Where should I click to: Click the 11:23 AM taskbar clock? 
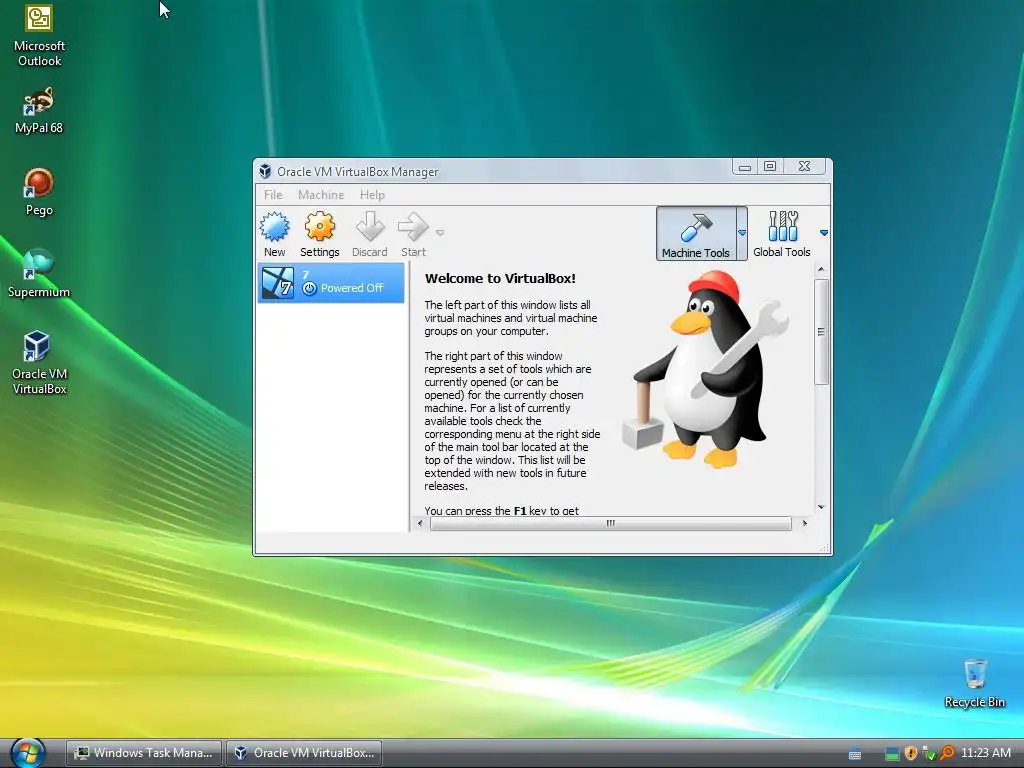(985, 753)
